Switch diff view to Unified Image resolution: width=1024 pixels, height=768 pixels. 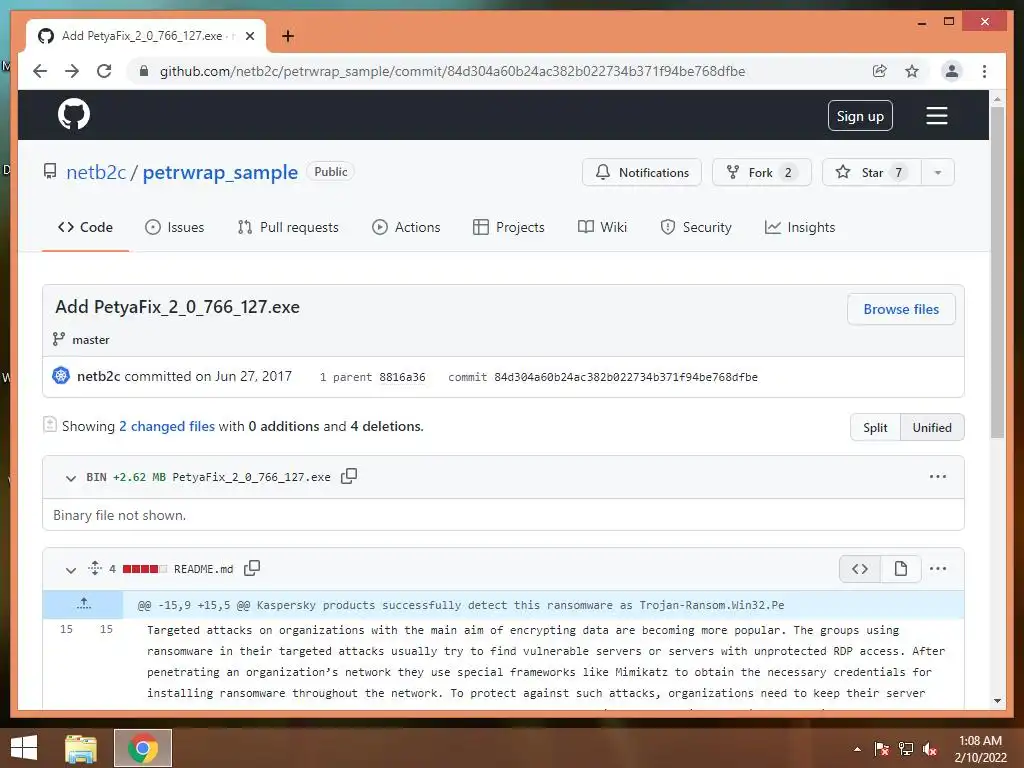pos(932,427)
